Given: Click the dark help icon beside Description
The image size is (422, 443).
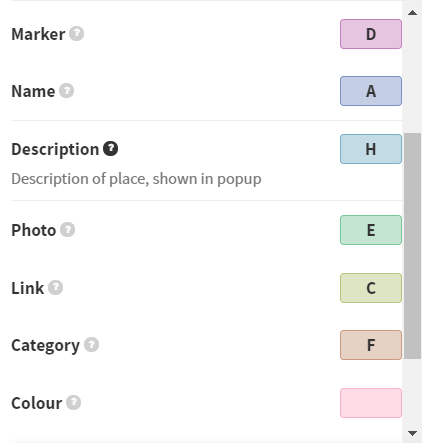Looking at the screenshot, I should 110,149.
